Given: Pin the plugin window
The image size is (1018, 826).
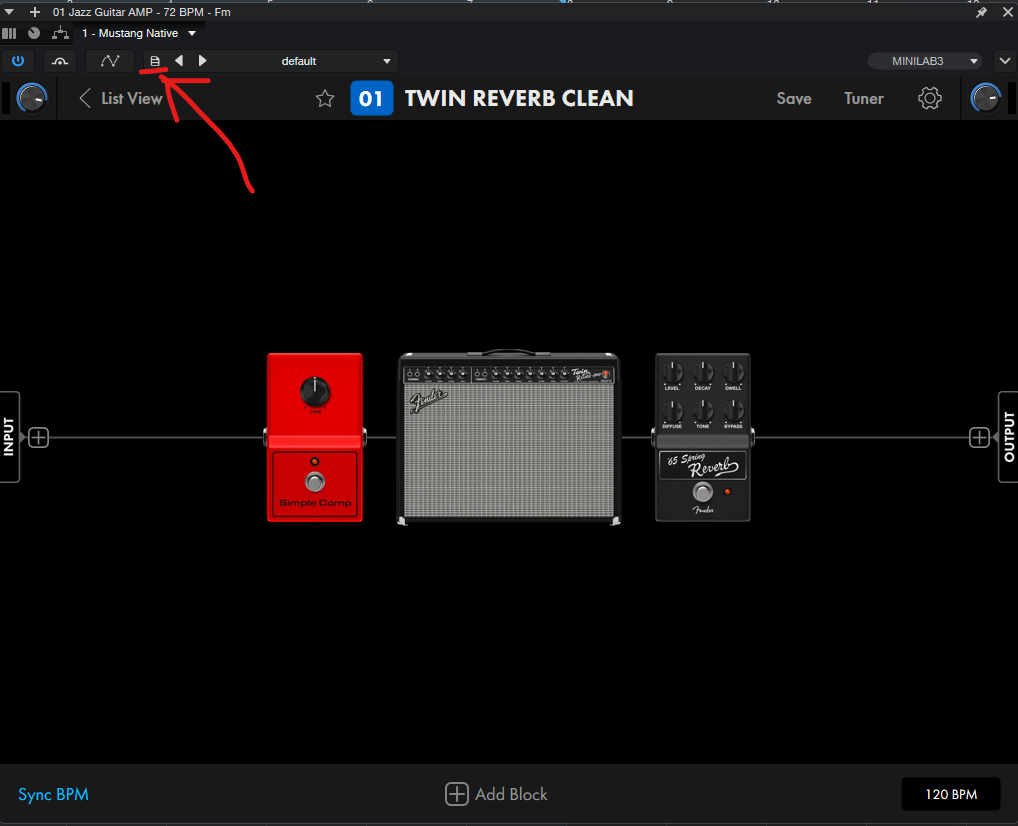Looking at the screenshot, I should 981,12.
